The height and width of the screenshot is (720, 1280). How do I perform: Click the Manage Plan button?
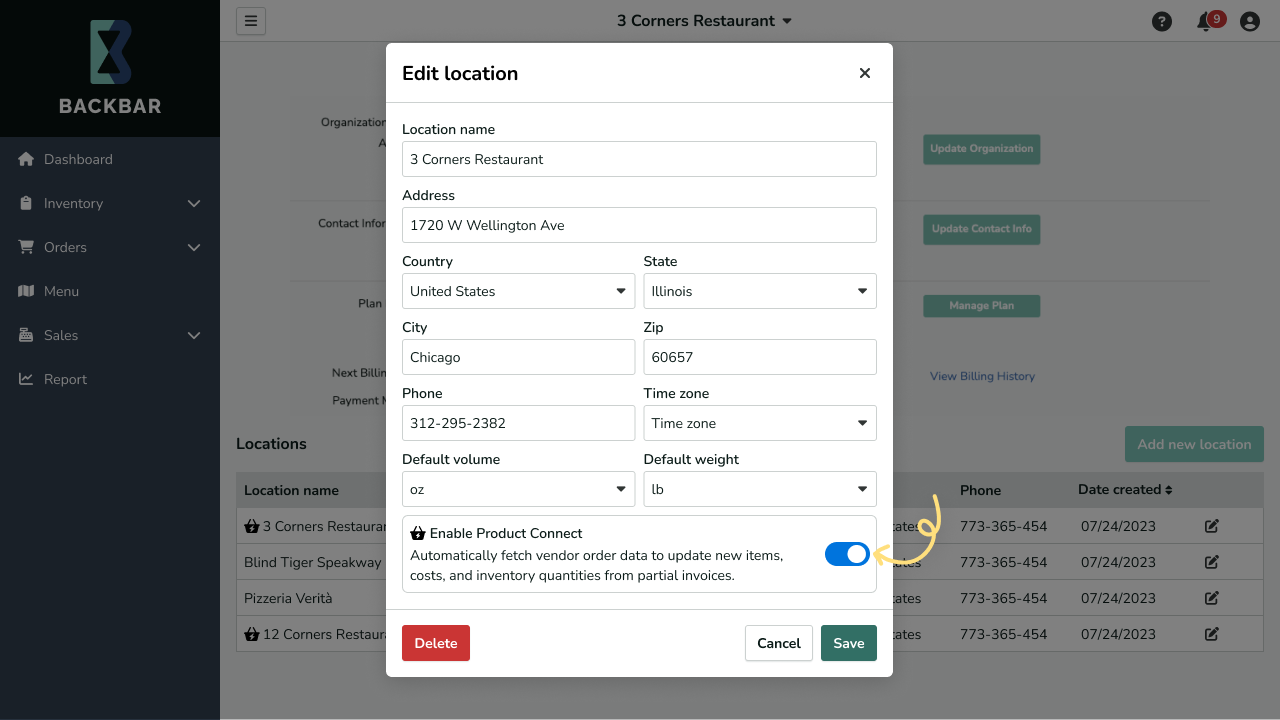982,306
